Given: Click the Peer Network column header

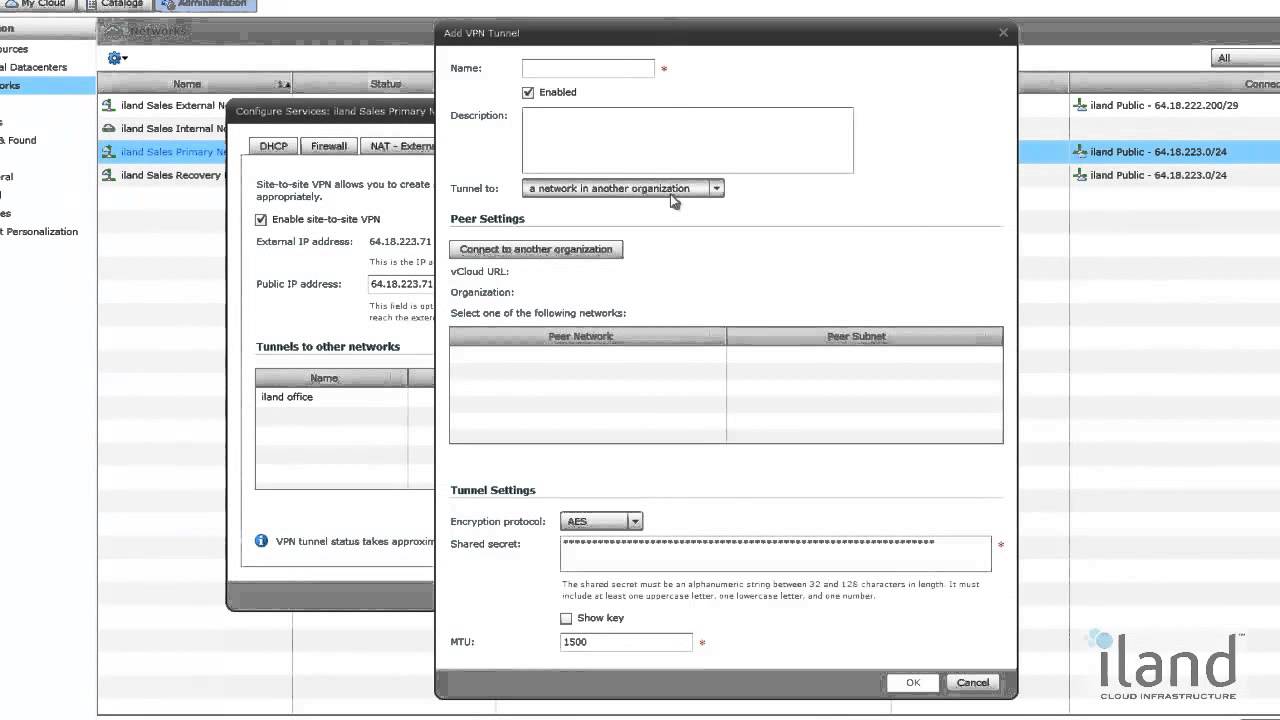Looking at the screenshot, I should click(x=588, y=336).
